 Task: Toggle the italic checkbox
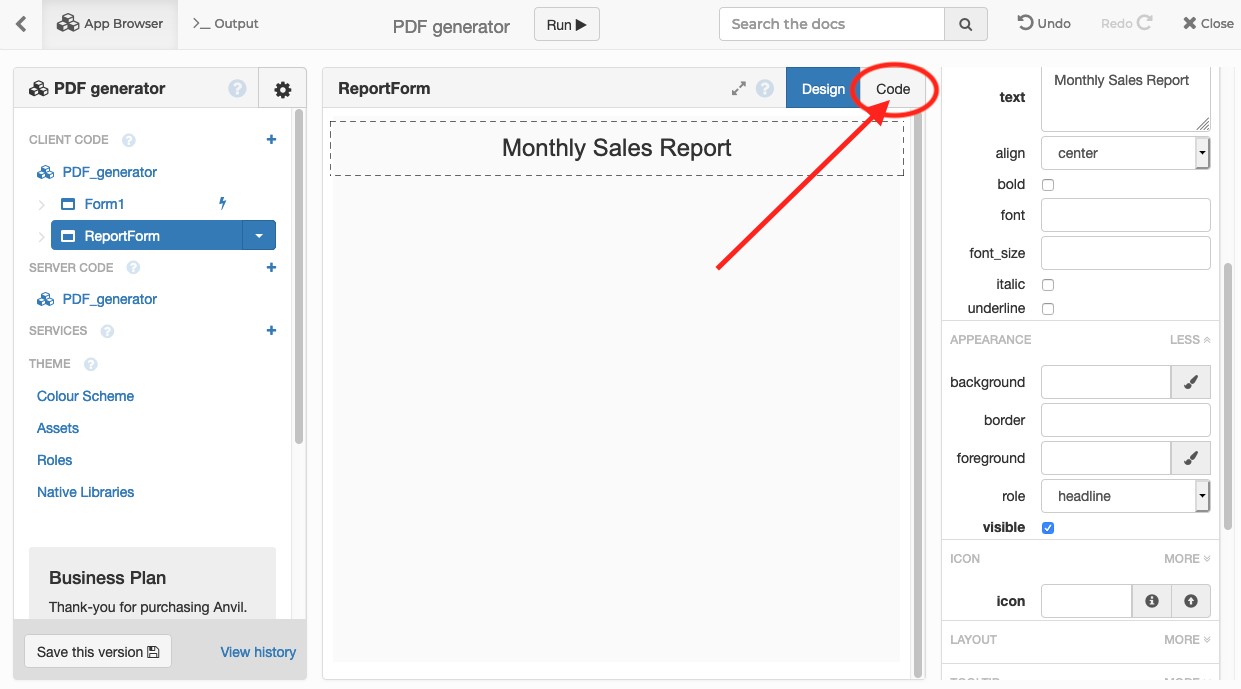[x=1048, y=285]
